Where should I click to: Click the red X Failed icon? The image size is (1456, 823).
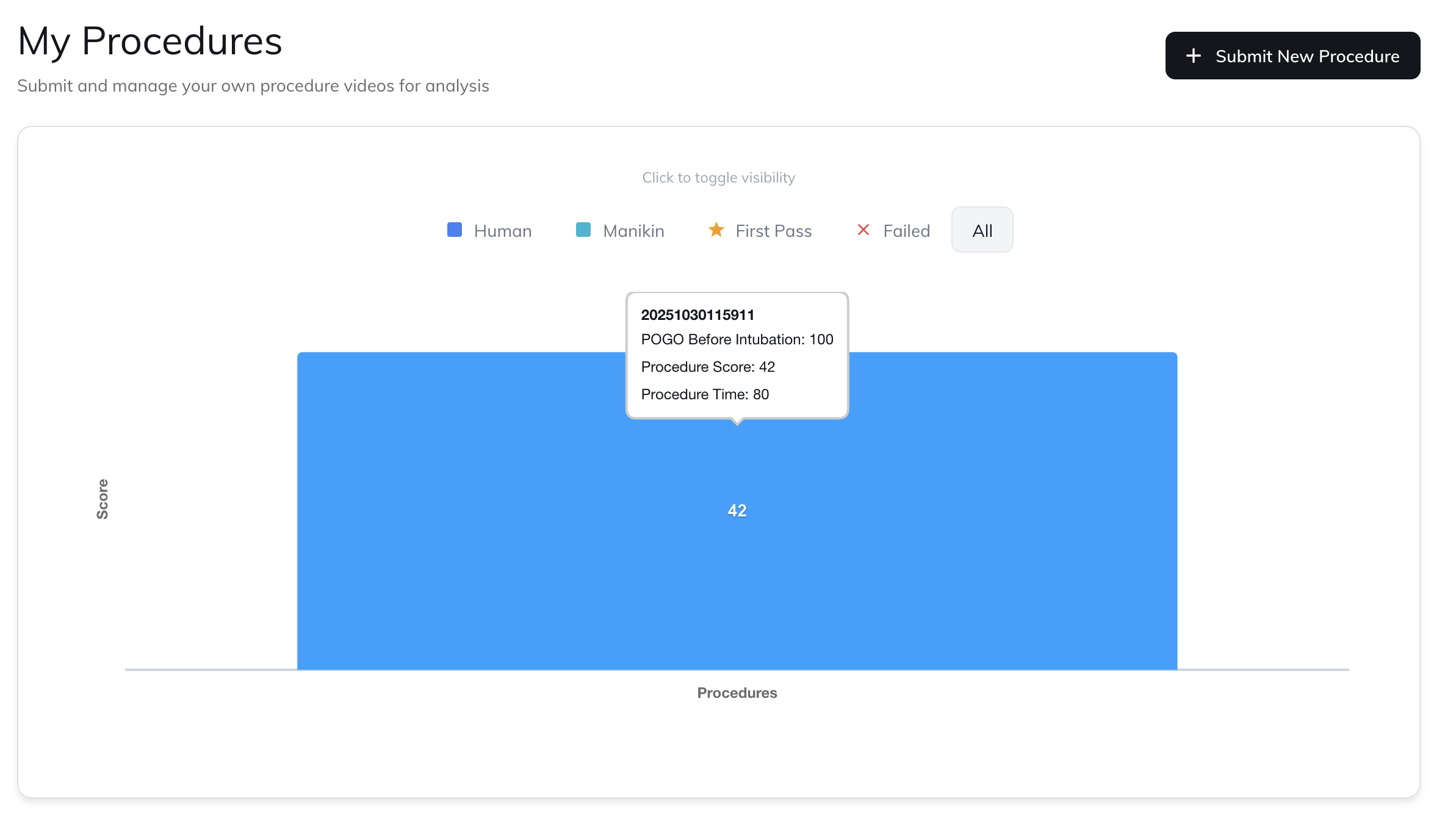(863, 230)
